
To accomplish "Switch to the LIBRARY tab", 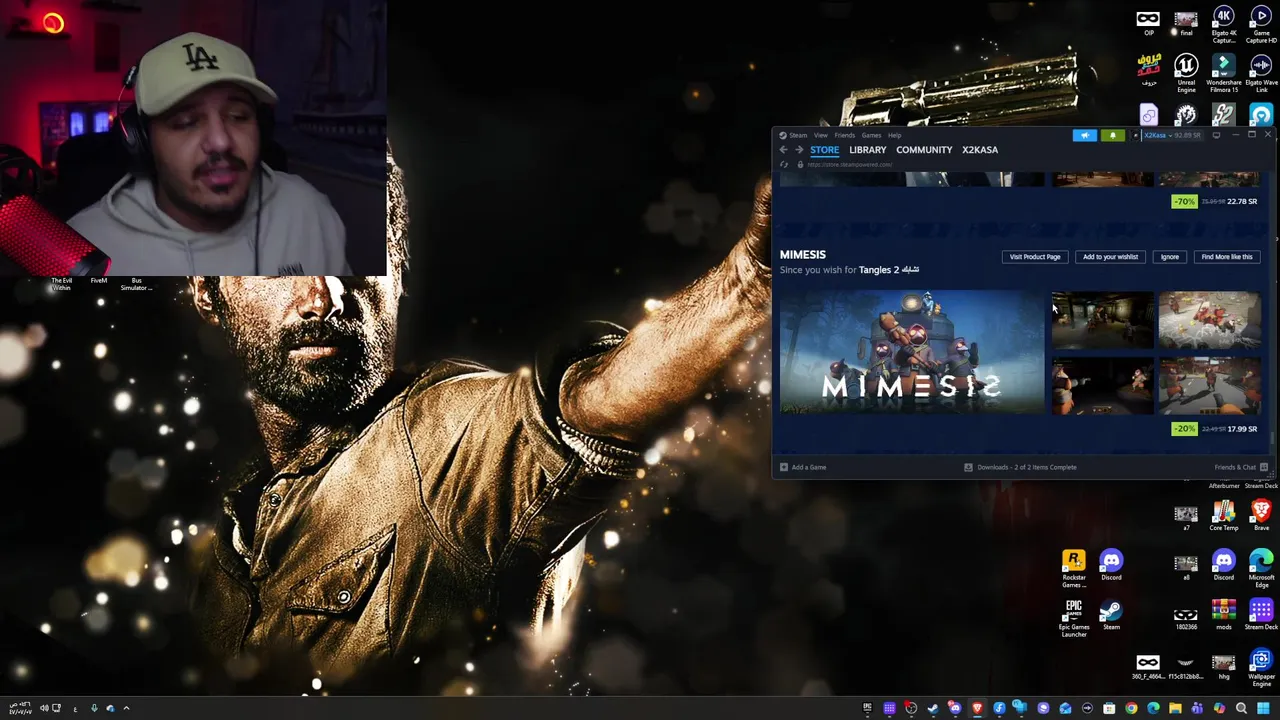I will tap(868, 150).
